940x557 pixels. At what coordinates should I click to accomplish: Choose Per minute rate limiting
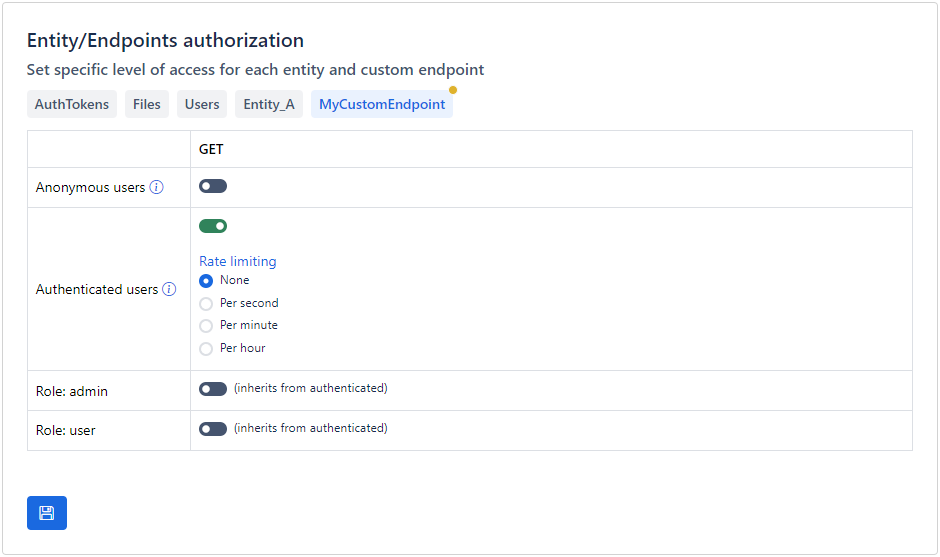[206, 326]
